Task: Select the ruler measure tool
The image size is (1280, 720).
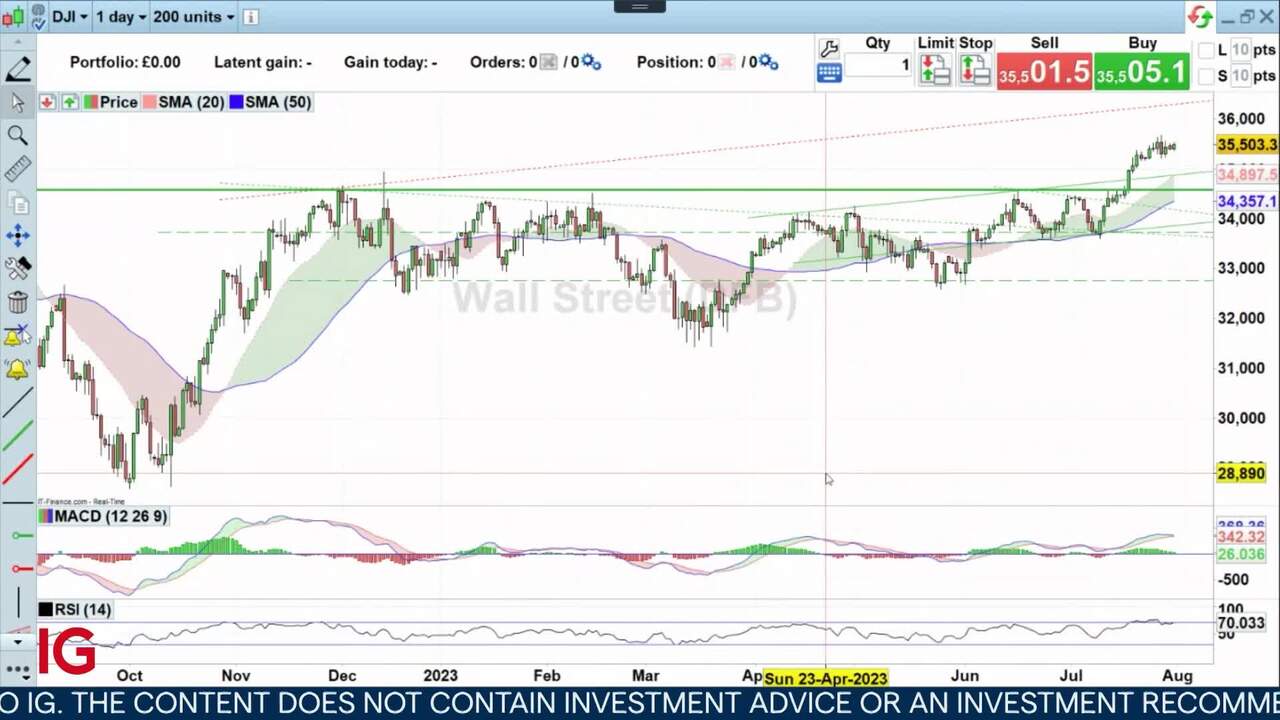Action: pos(18,168)
